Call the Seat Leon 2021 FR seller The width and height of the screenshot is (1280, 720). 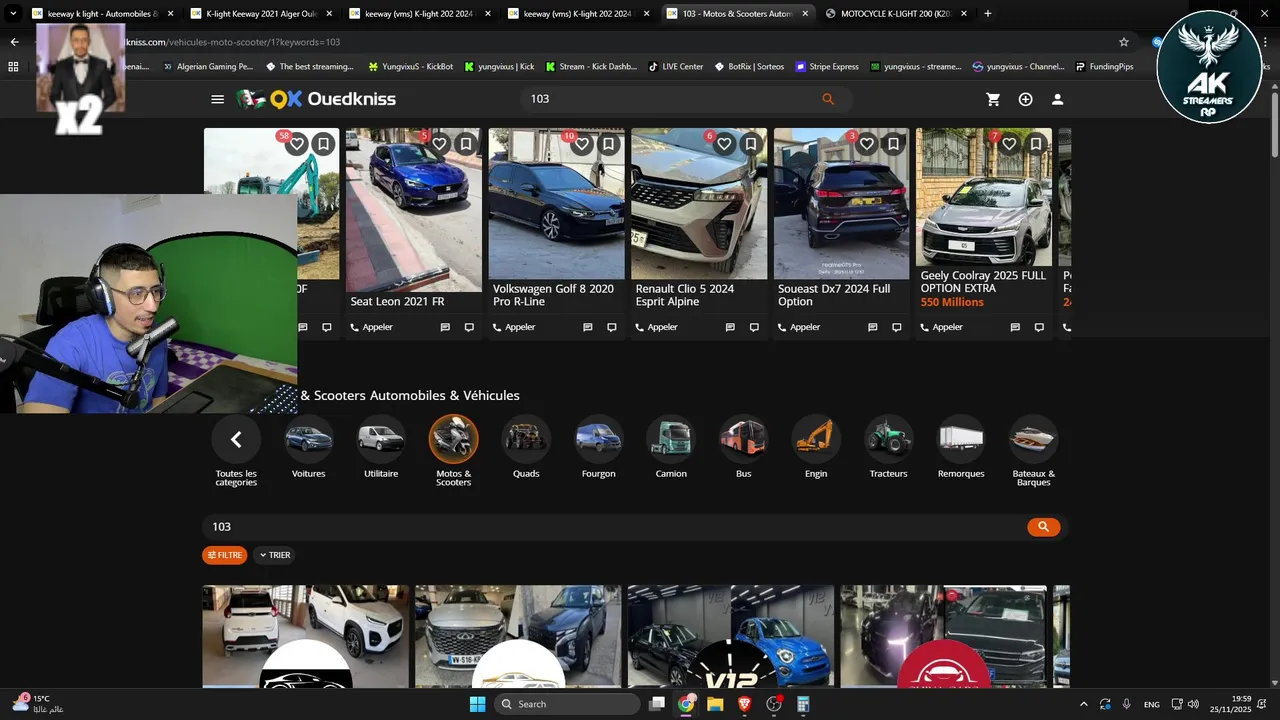point(372,327)
